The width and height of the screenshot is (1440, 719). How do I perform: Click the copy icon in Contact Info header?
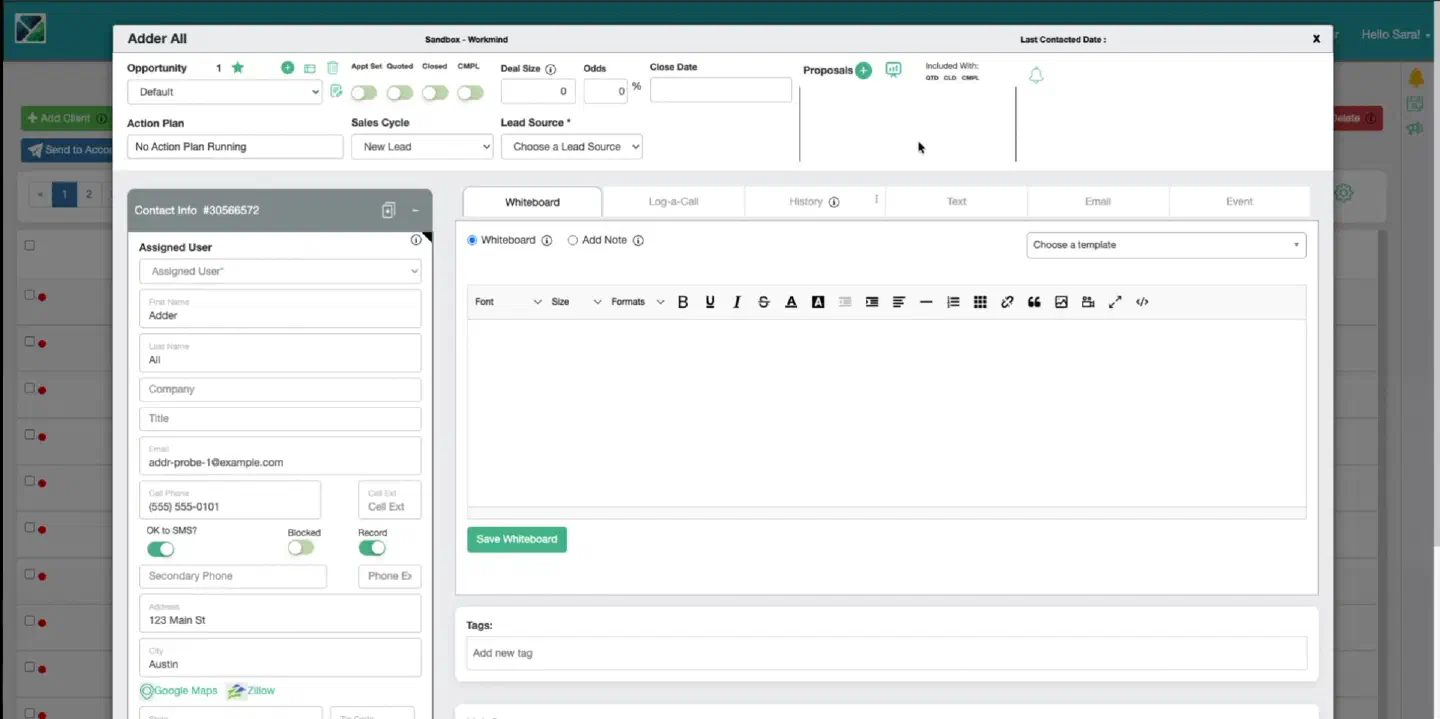pos(389,210)
